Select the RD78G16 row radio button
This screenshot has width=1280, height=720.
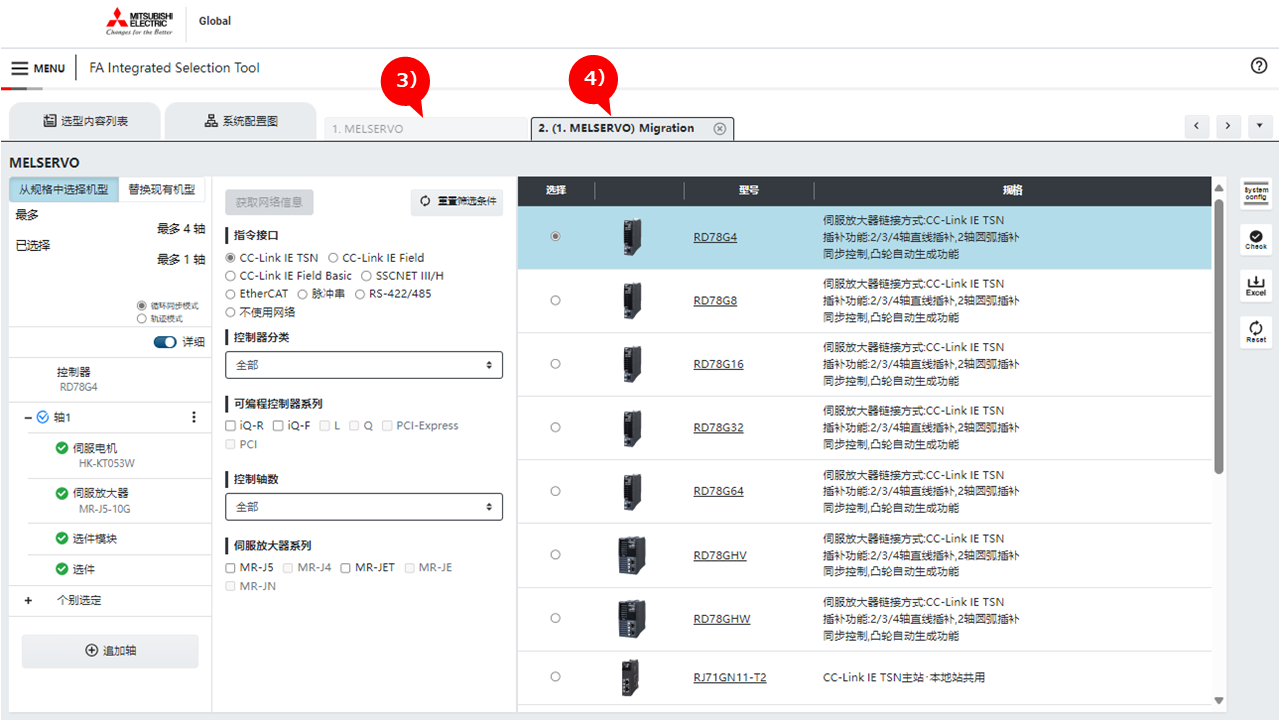coord(555,364)
